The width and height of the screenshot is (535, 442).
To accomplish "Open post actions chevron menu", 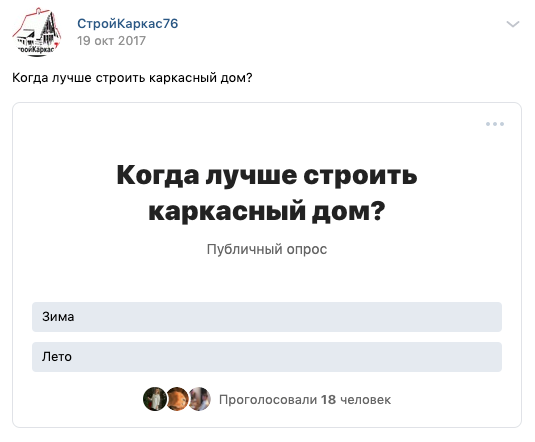I will coord(512,24).
